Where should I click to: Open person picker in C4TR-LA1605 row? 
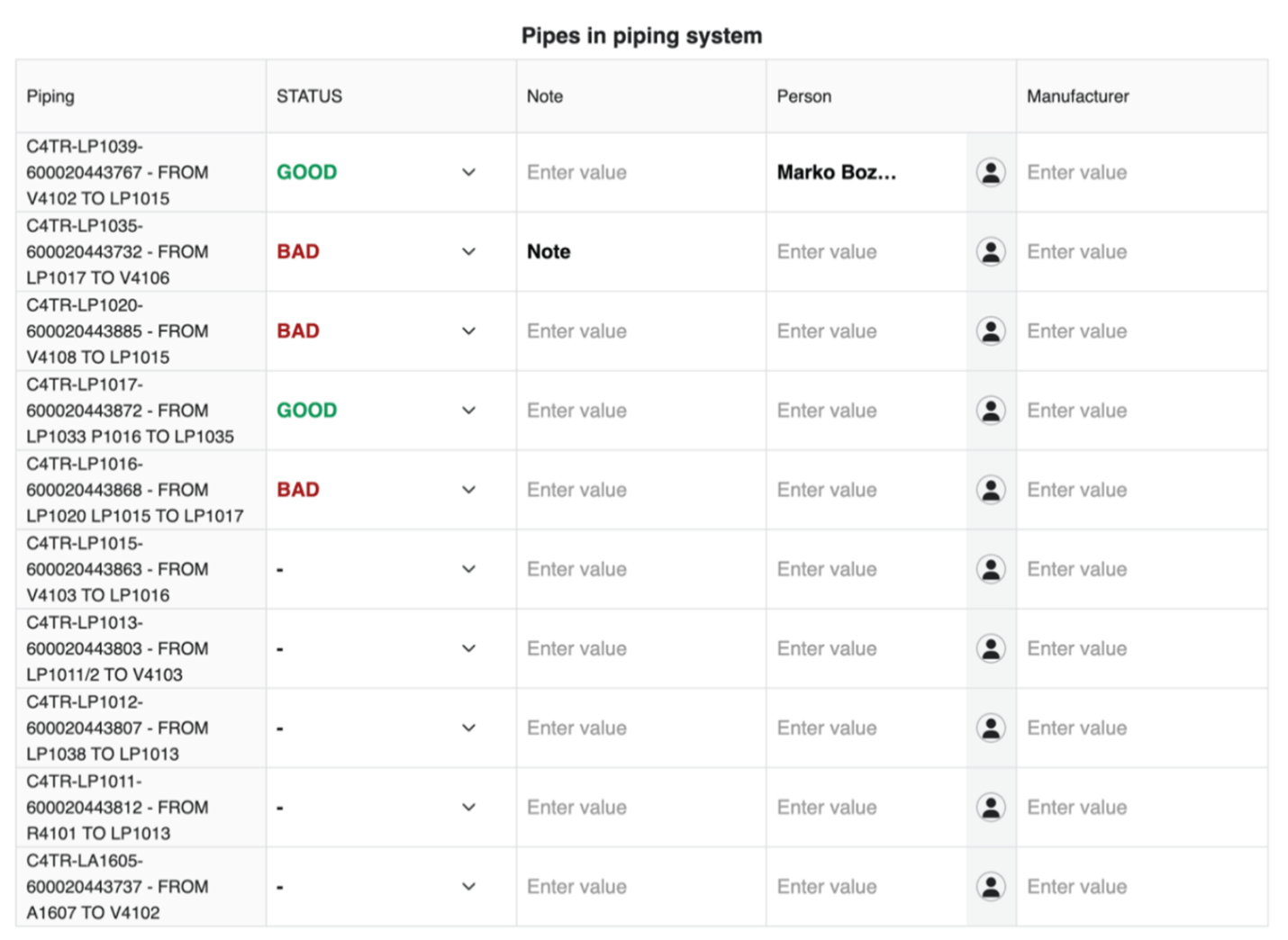[x=991, y=886]
